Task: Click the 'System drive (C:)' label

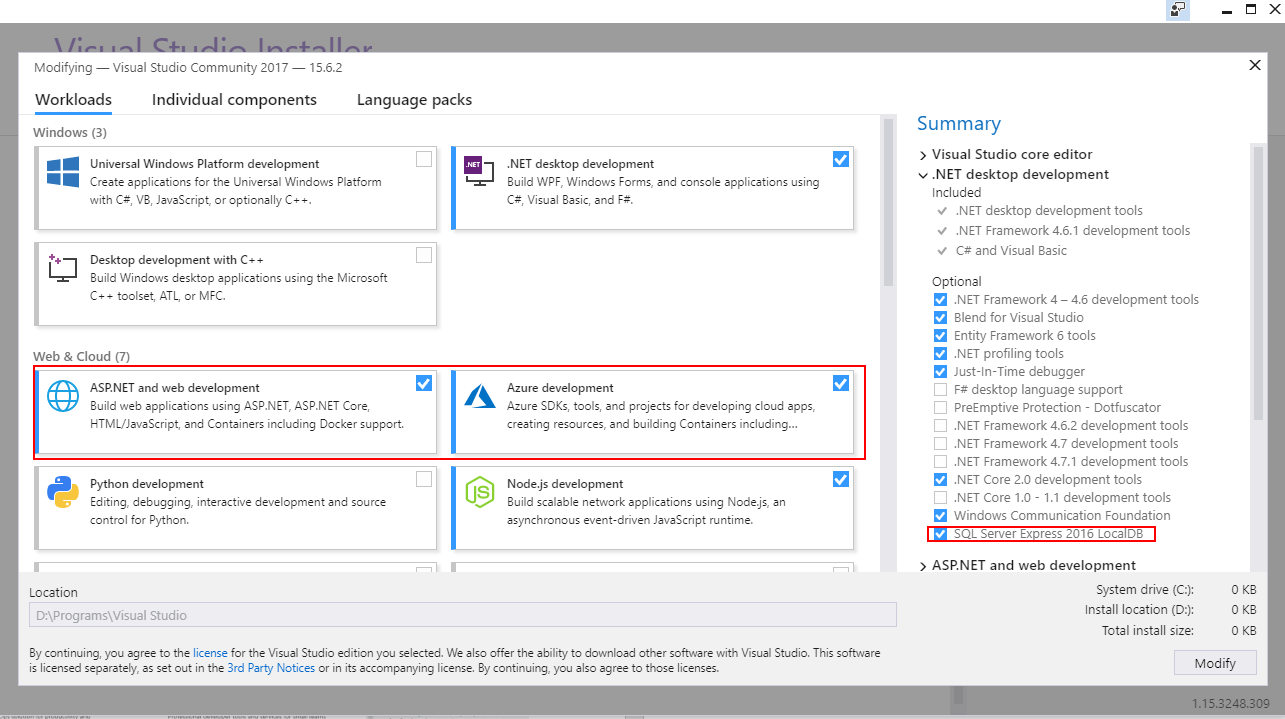Action: 1145,590
